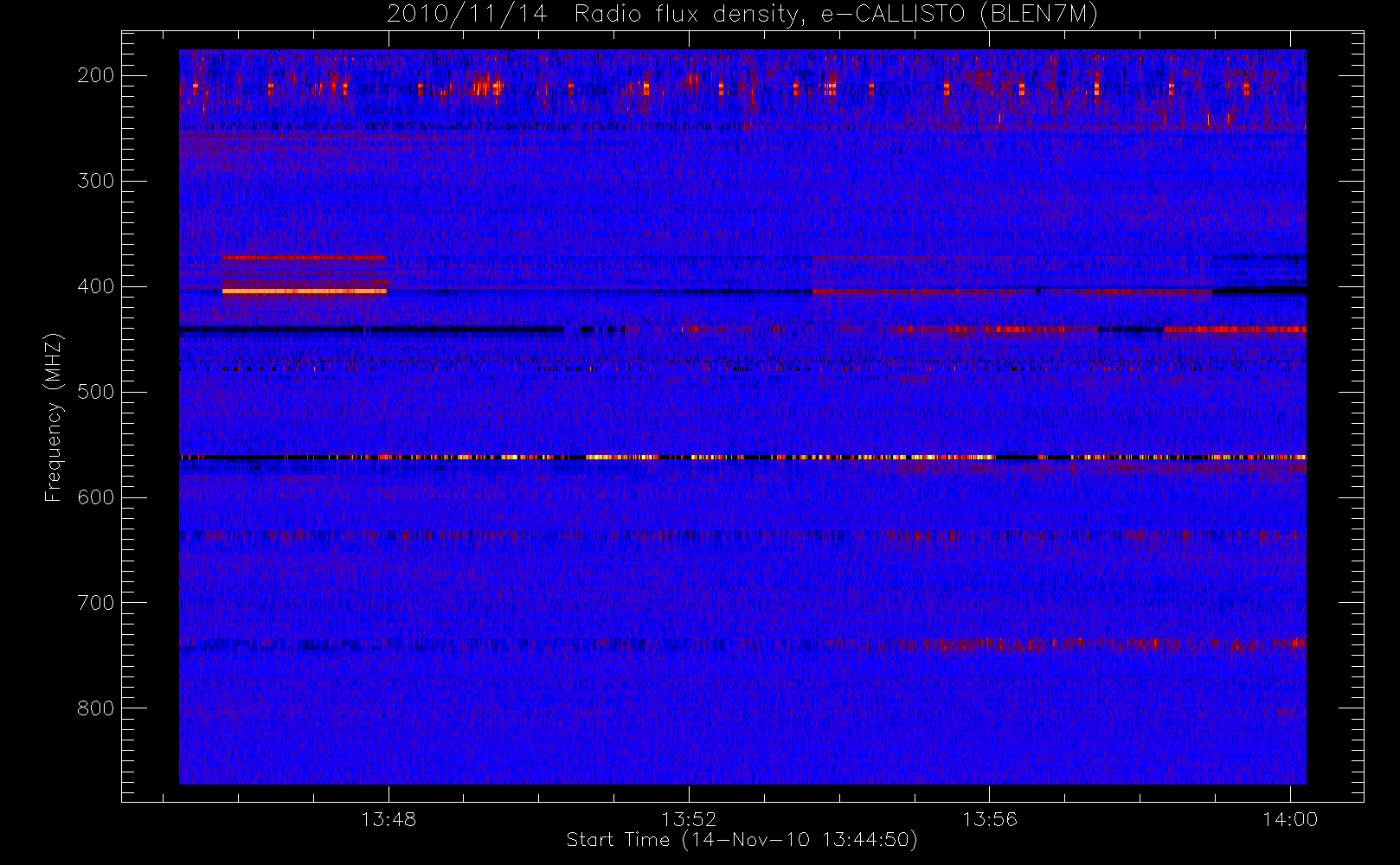Screen dimensions: 1400x865
Task: Click the 13:56 time tick label
Action: 990,819
